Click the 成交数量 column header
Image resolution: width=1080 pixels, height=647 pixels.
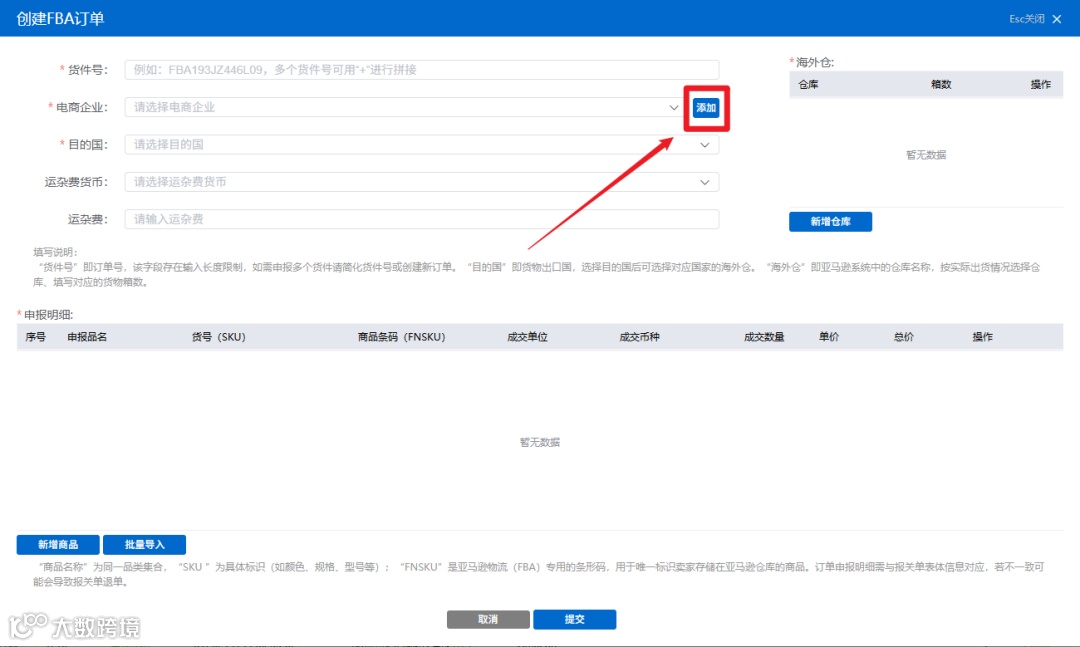coord(764,337)
